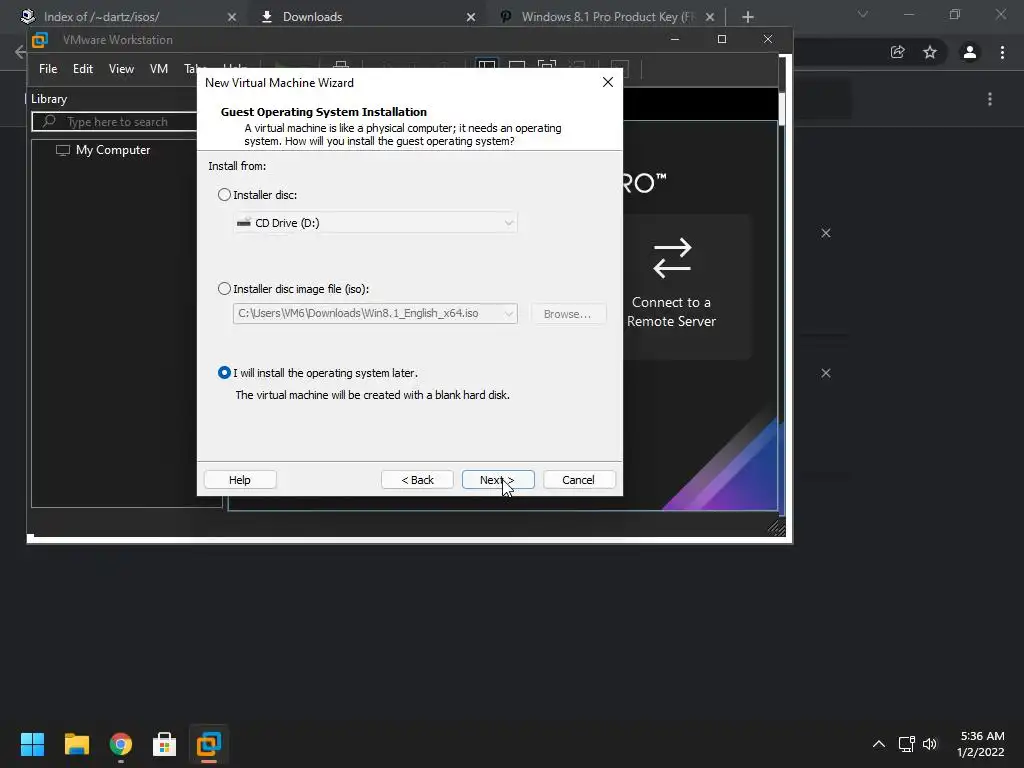Open the CD Drive (D:) dropdown
The height and width of the screenshot is (768, 1024).
pos(375,223)
